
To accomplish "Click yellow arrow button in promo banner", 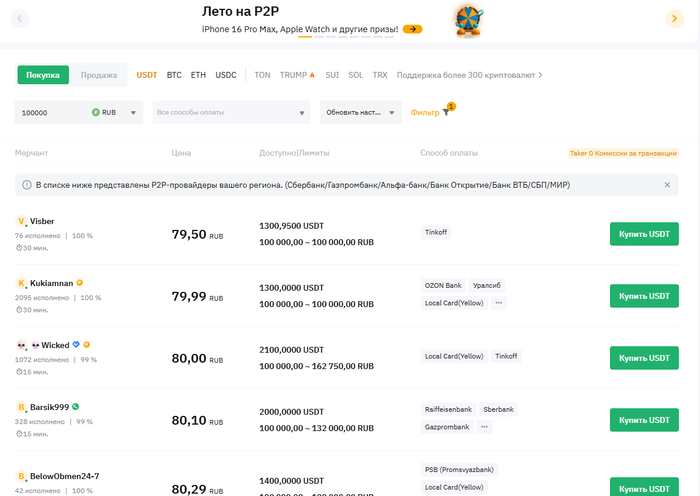I will (412, 30).
